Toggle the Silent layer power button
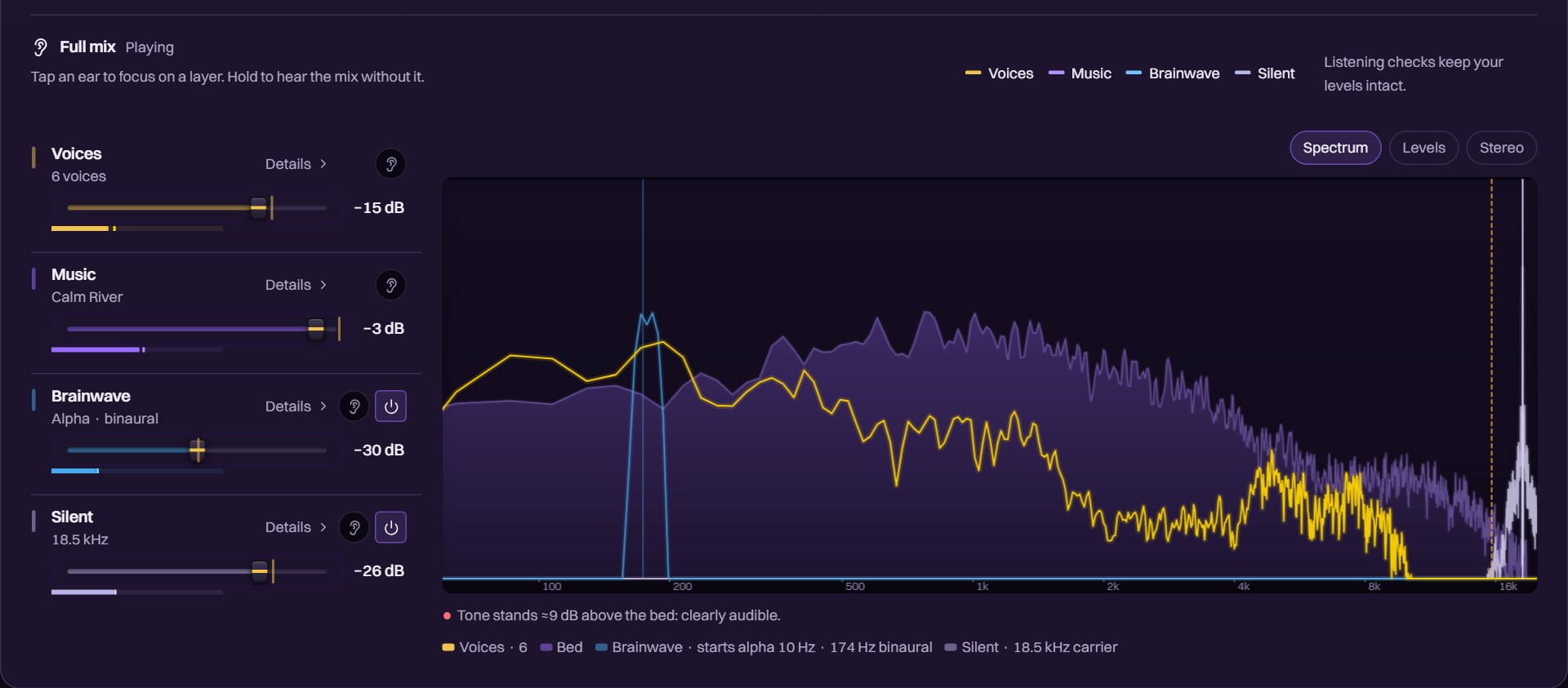This screenshot has width=1568, height=688. coord(390,527)
